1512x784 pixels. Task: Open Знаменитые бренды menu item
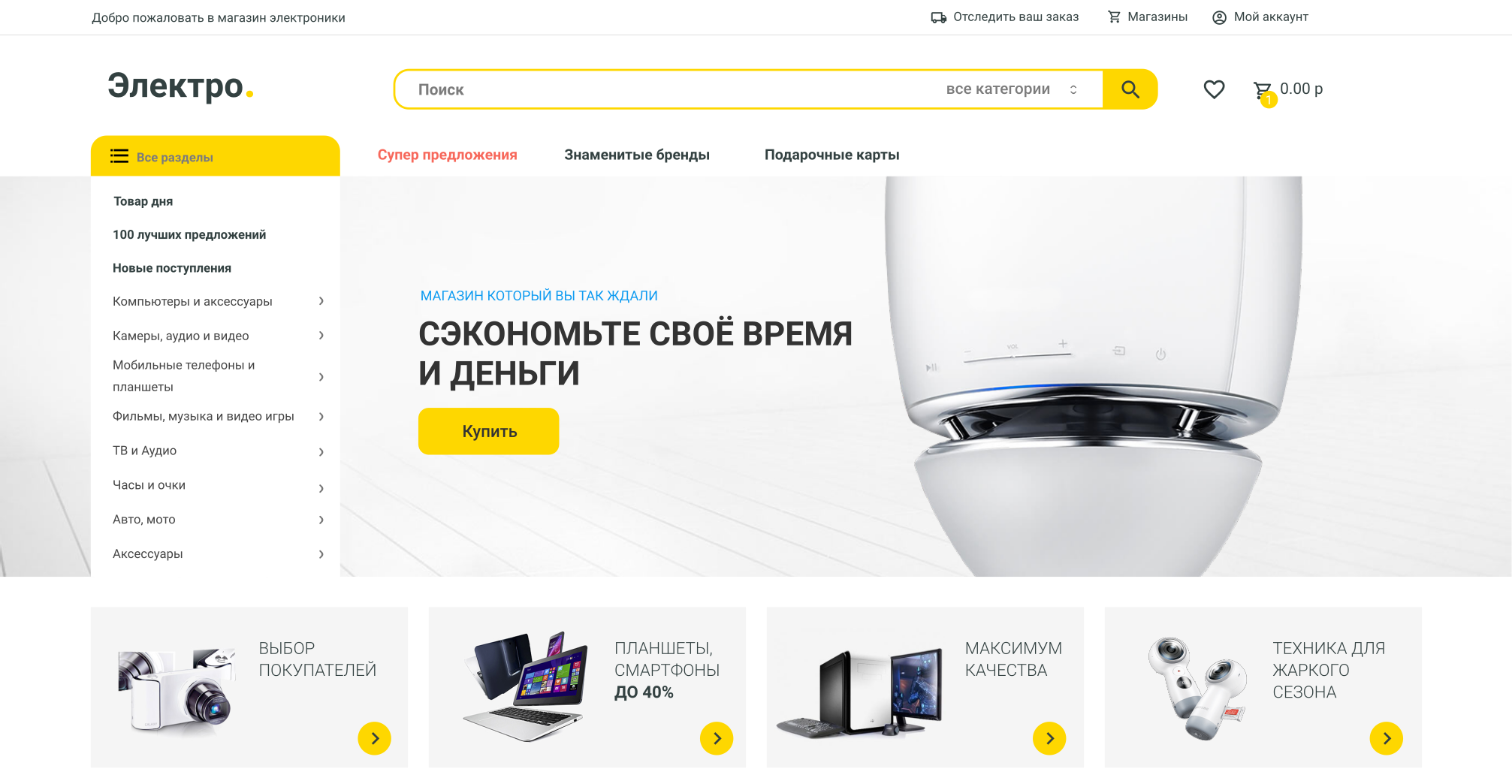(x=637, y=155)
